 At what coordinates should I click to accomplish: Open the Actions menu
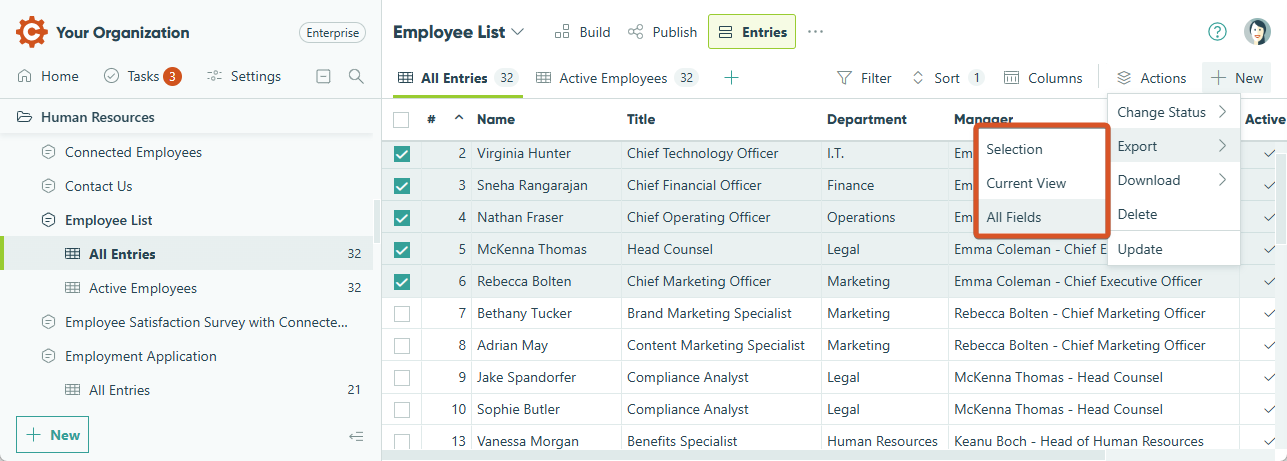(x=1151, y=78)
